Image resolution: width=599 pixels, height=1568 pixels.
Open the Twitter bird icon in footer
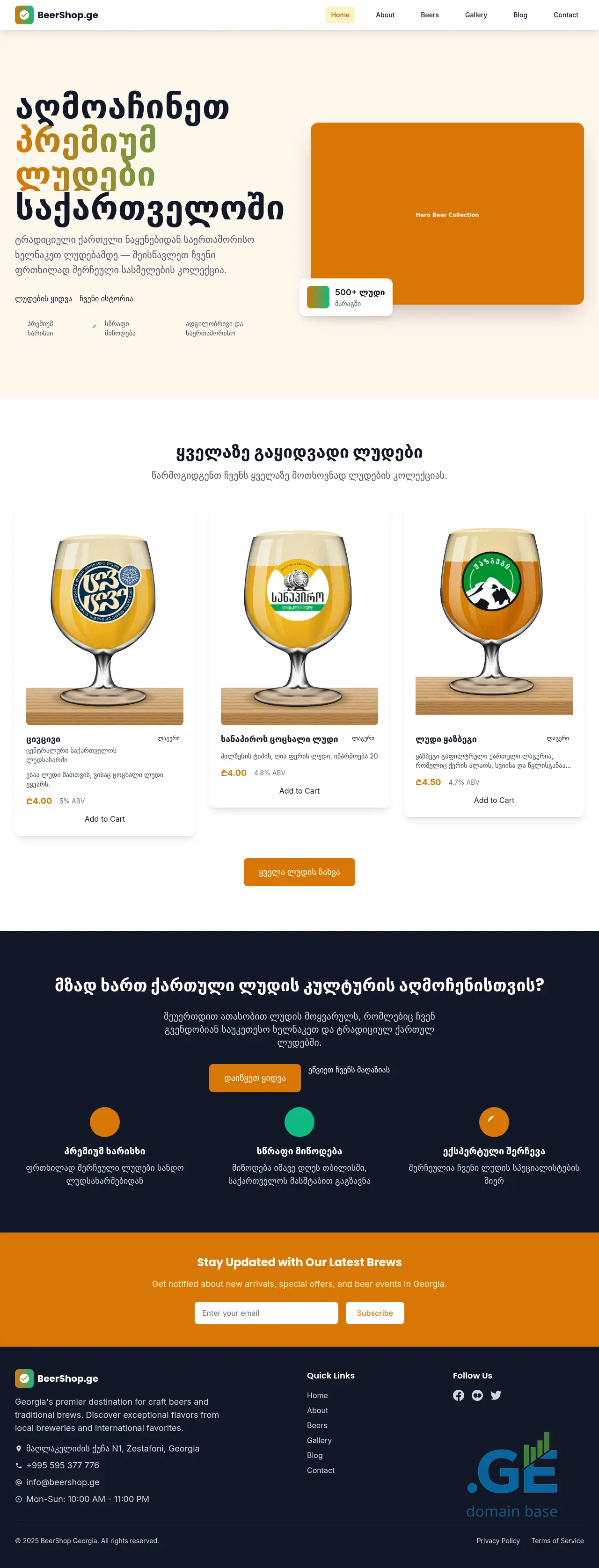click(496, 1395)
